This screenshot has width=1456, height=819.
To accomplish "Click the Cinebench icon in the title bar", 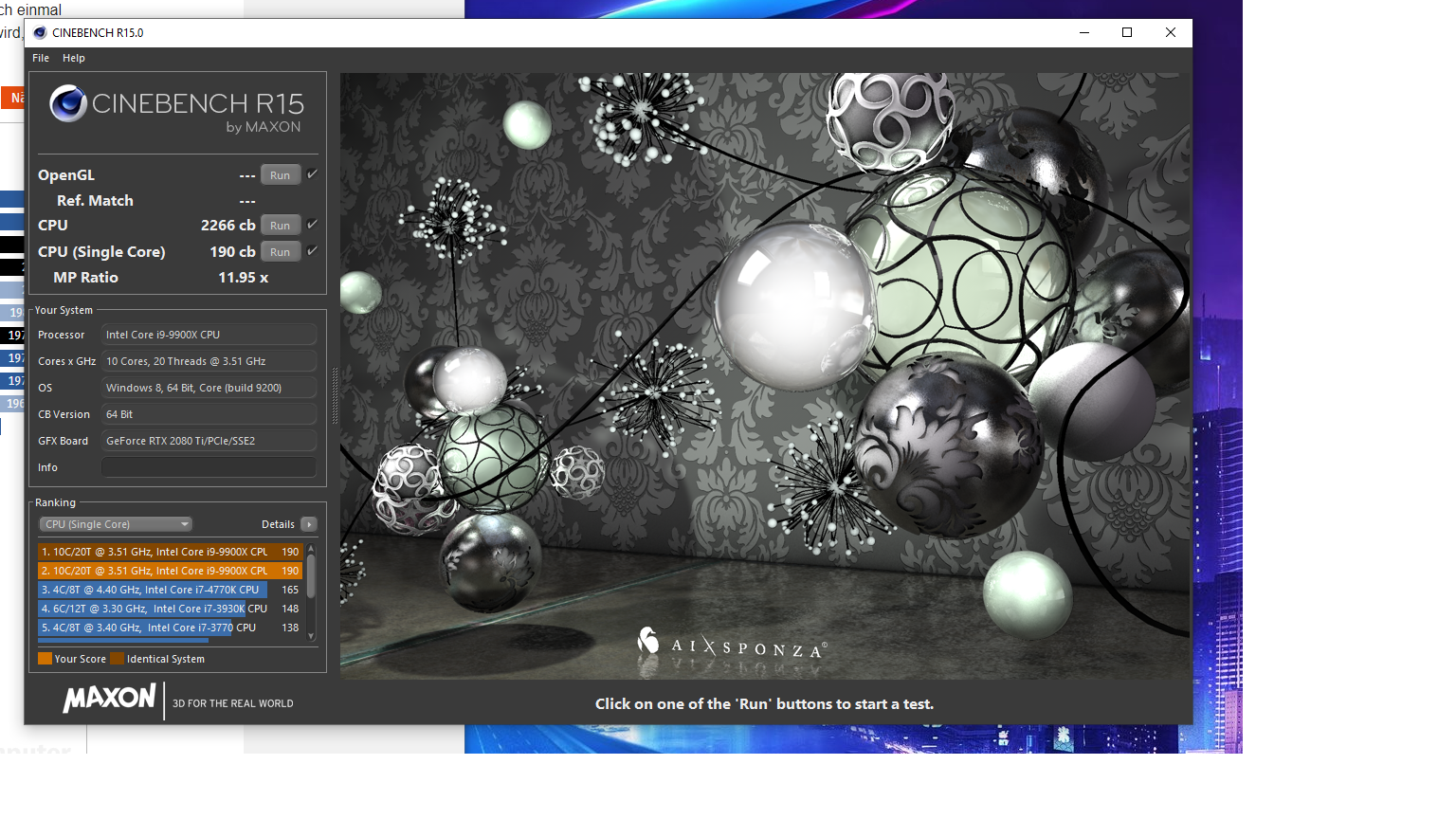I will pyautogui.click(x=40, y=32).
